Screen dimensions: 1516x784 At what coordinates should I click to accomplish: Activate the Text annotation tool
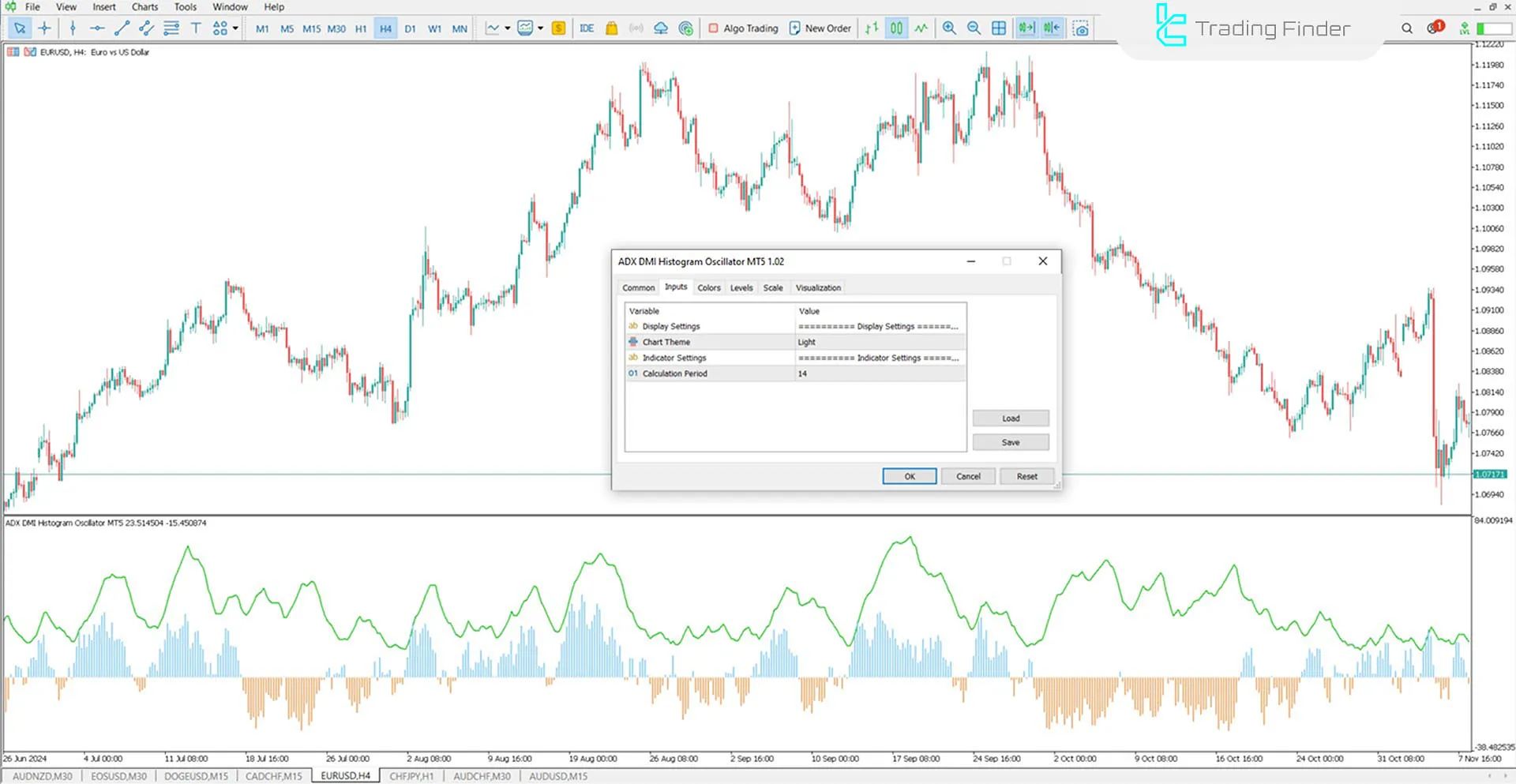(196, 28)
